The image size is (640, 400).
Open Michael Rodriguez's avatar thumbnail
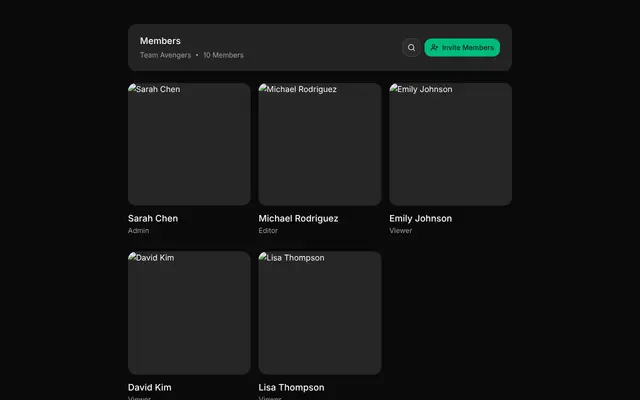pyautogui.click(x=320, y=144)
